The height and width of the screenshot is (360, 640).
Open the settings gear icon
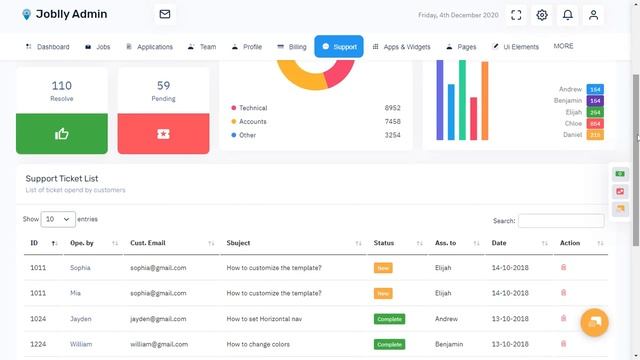coord(542,15)
